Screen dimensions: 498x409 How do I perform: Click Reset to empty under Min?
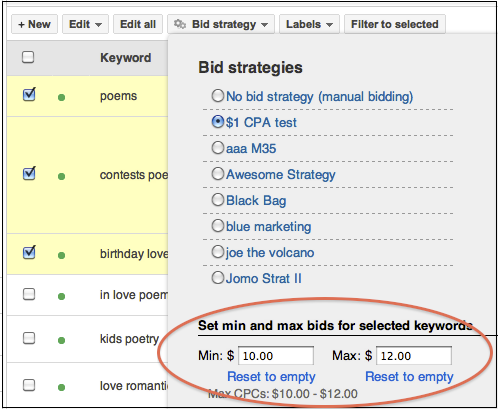[271, 377]
